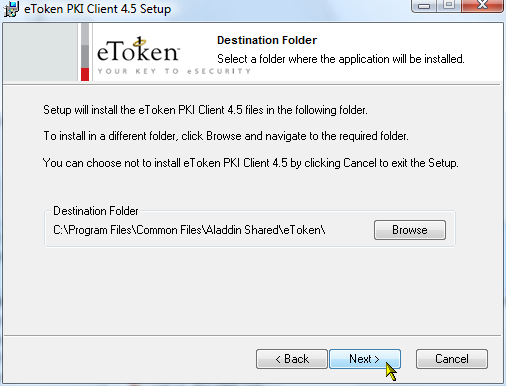Minimize the eToken setup window
The width and height of the screenshot is (506, 386).
[424, 6]
